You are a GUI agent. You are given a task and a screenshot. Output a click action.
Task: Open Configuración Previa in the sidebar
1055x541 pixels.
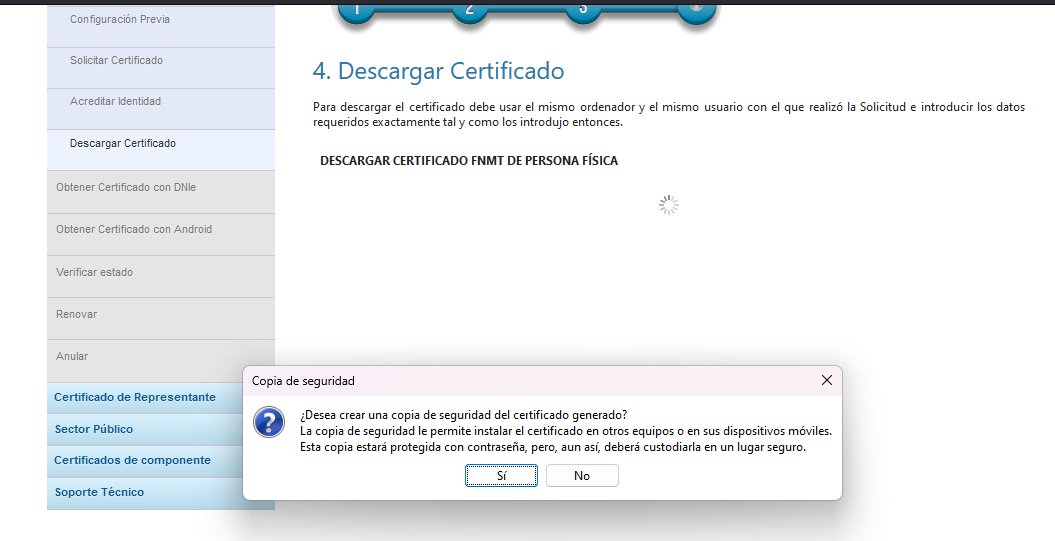pos(120,20)
